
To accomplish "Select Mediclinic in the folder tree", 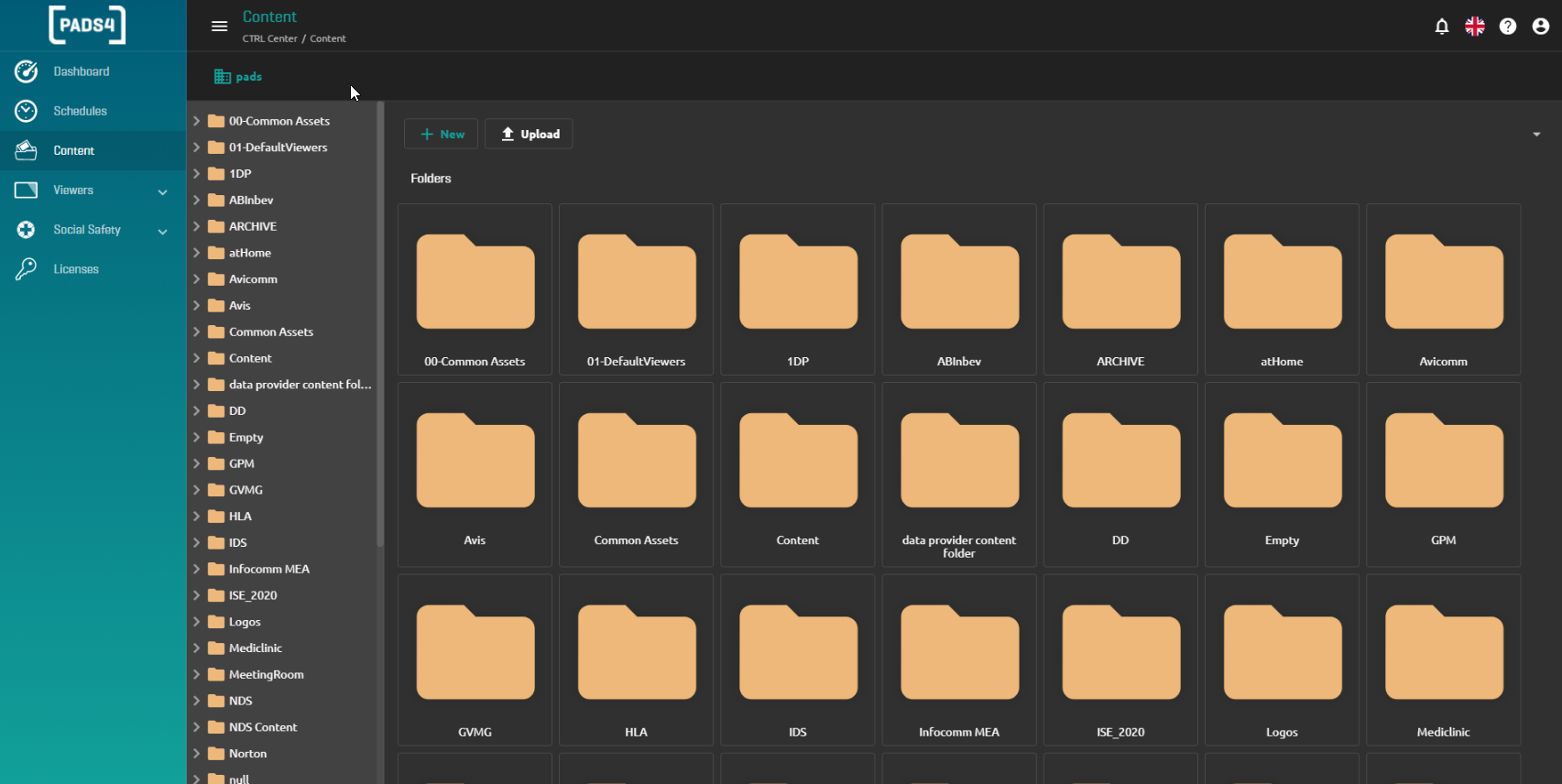I will 256,648.
